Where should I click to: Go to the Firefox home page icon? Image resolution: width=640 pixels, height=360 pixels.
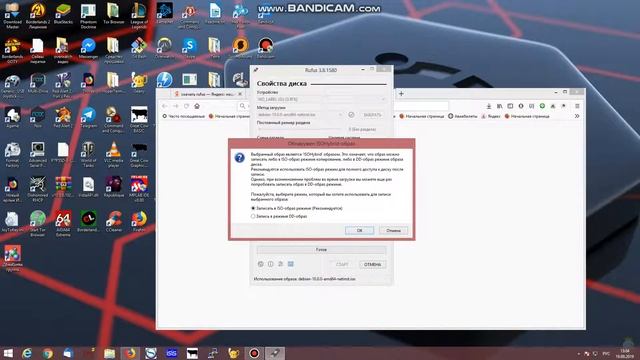(x=197, y=106)
